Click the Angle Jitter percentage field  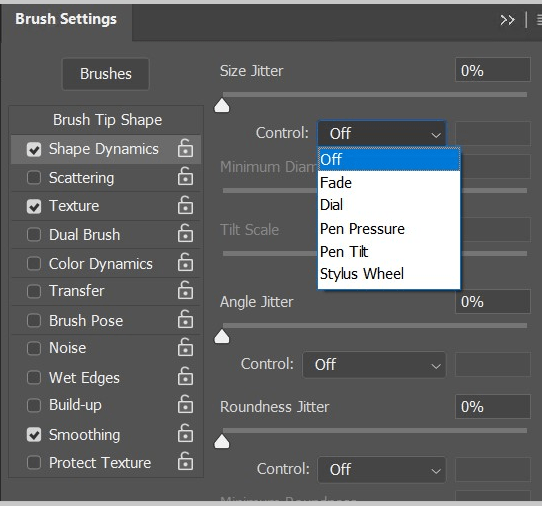pos(493,301)
